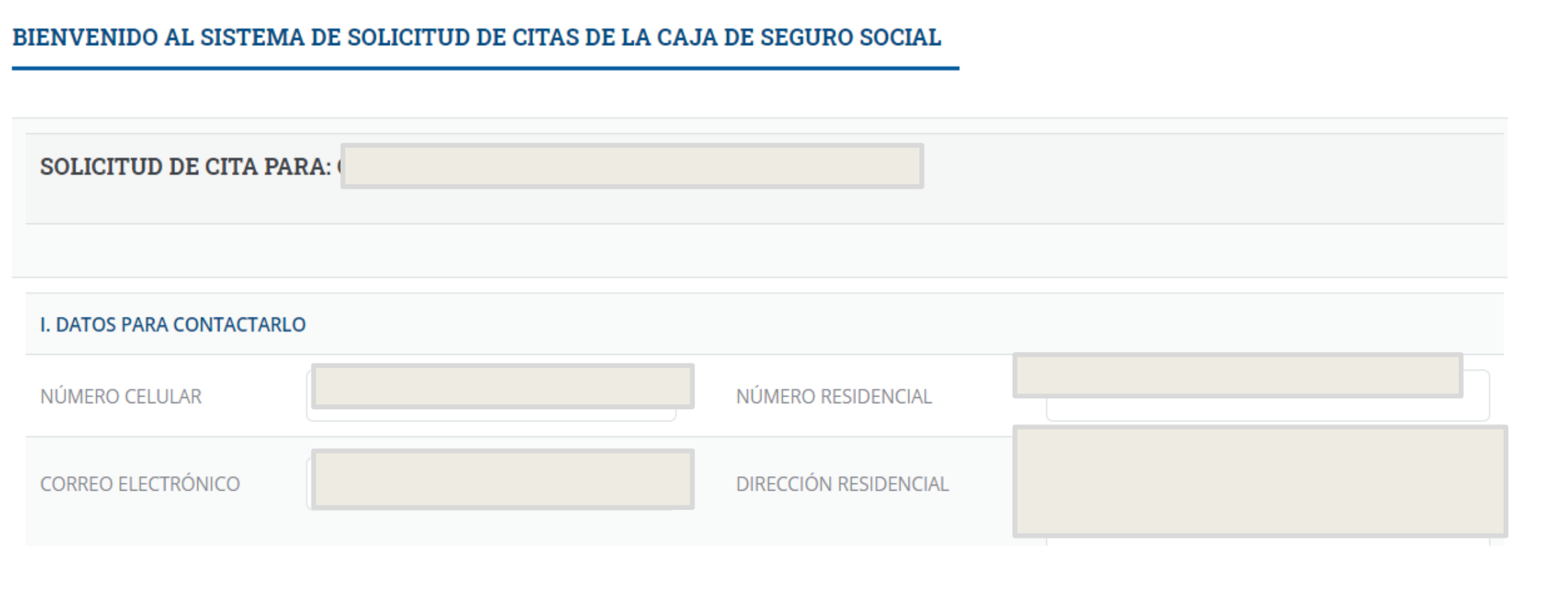Image resolution: width=1568 pixels, height=614 pixels.
Task: Focus the Número Residencial input field
Action: (1267, 395)
